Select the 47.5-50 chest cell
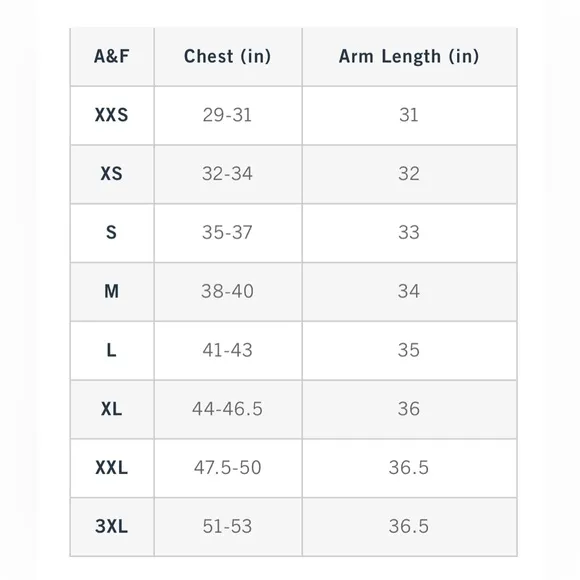Viewport: 580px width, 580px height. click(227, 468)
